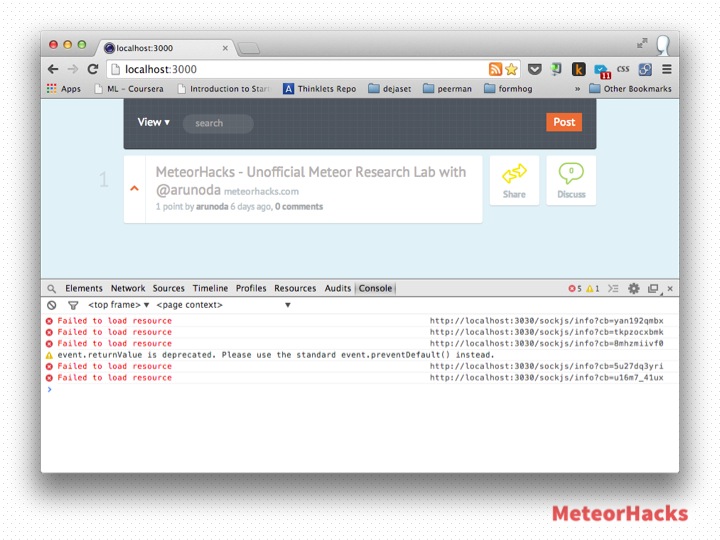This screenshot has width=720, height=540.
Task: Switch to the Elements tab
Action: point(84,288)
